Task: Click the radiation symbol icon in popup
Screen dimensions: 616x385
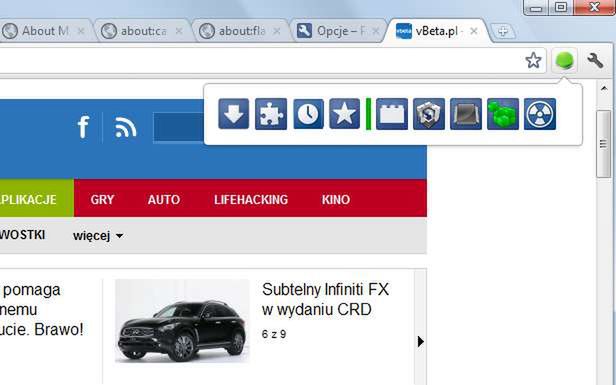Action: pos(540,114)
